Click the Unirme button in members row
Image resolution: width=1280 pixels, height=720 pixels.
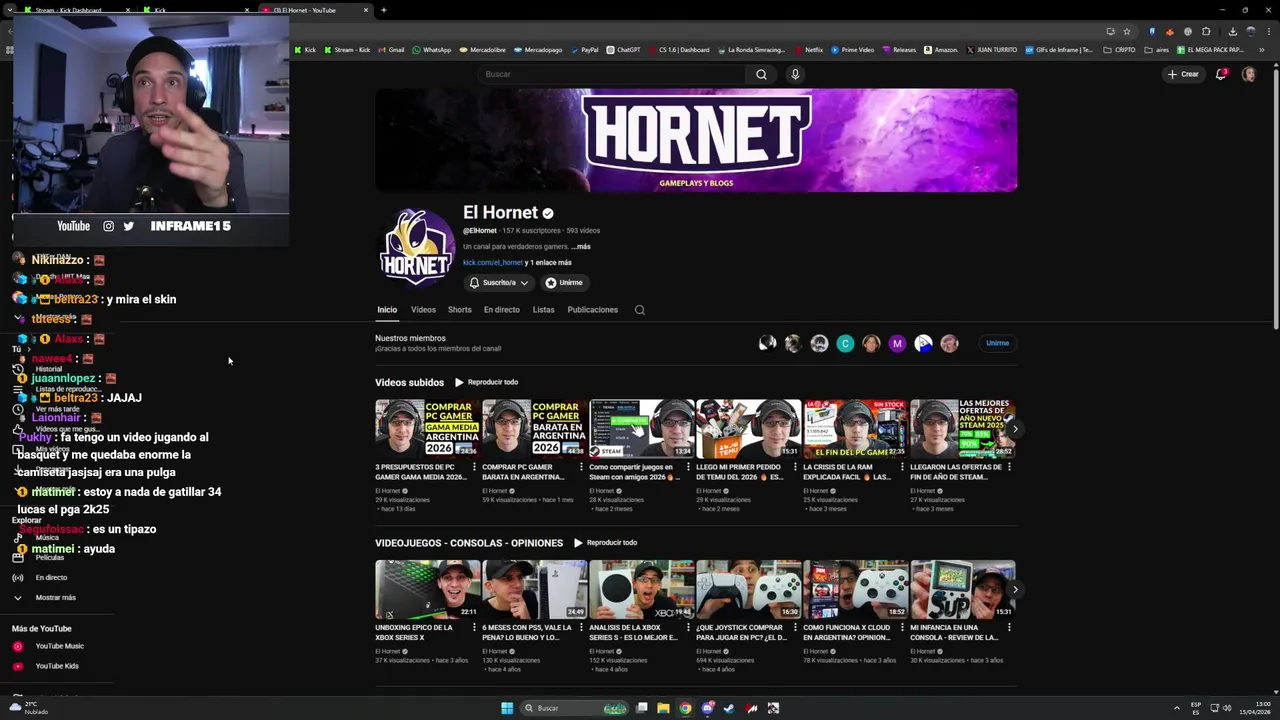pos(997,343)
